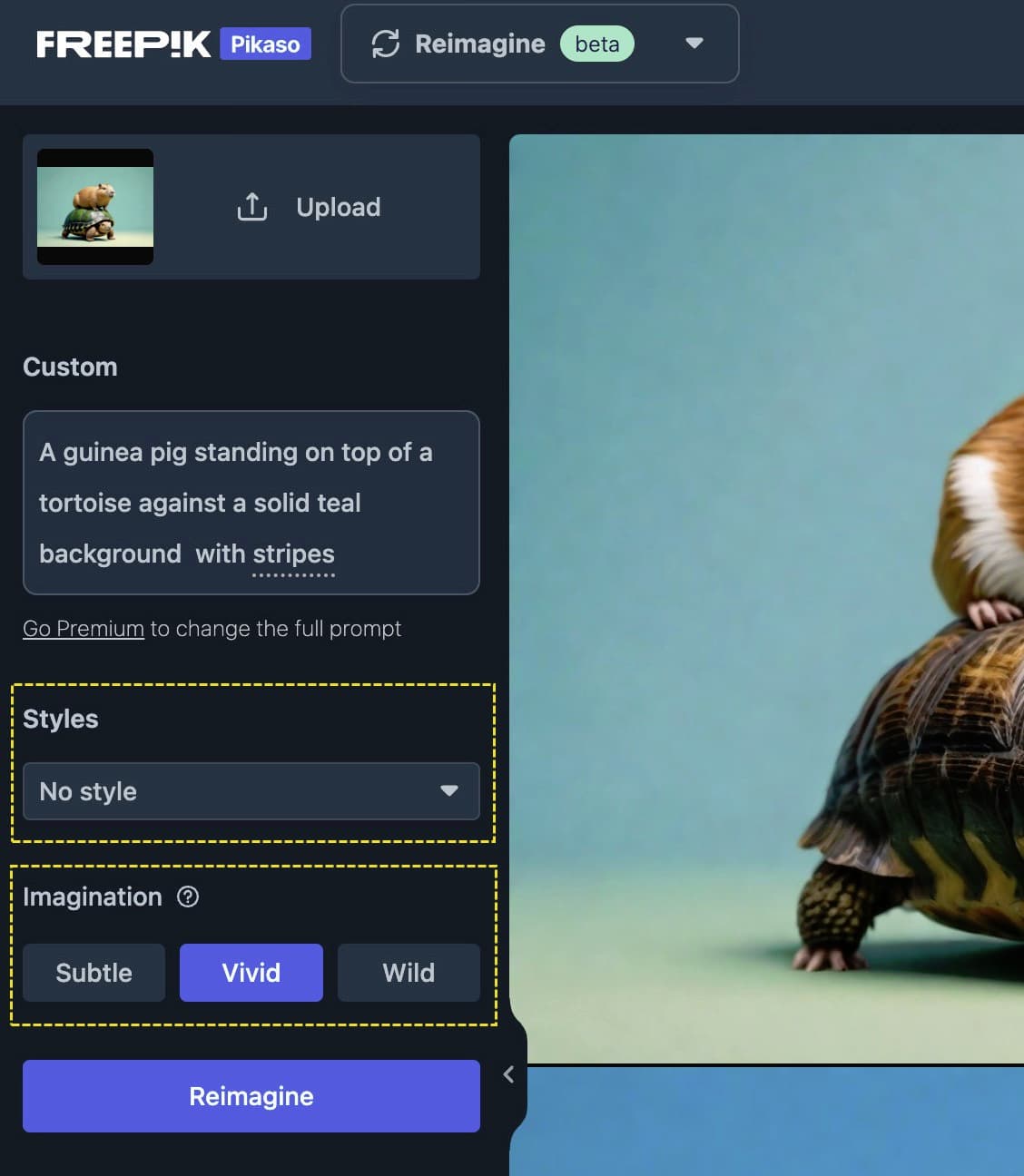Click the Upload text label

pos(338,207)
